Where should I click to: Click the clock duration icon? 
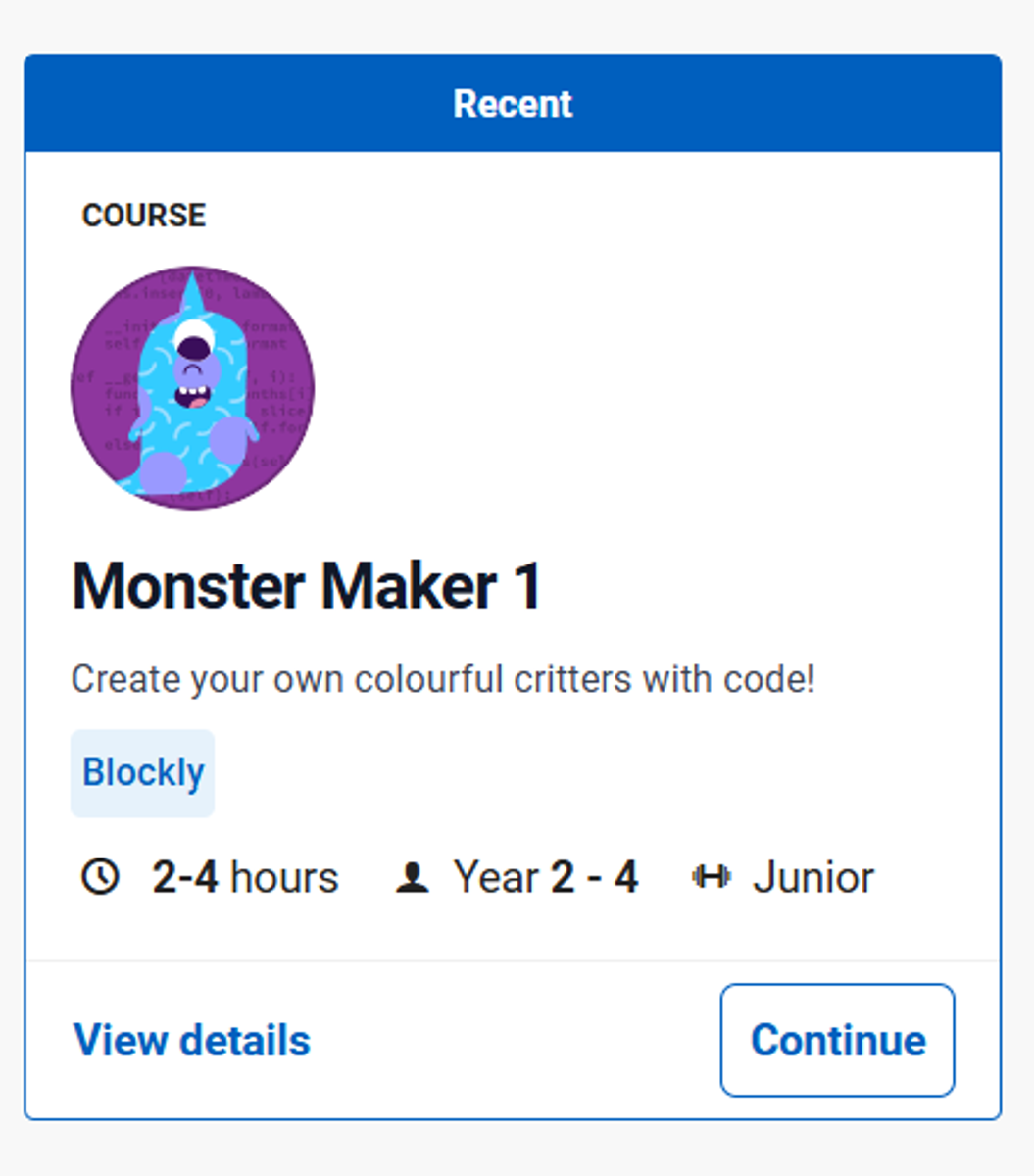100,877
